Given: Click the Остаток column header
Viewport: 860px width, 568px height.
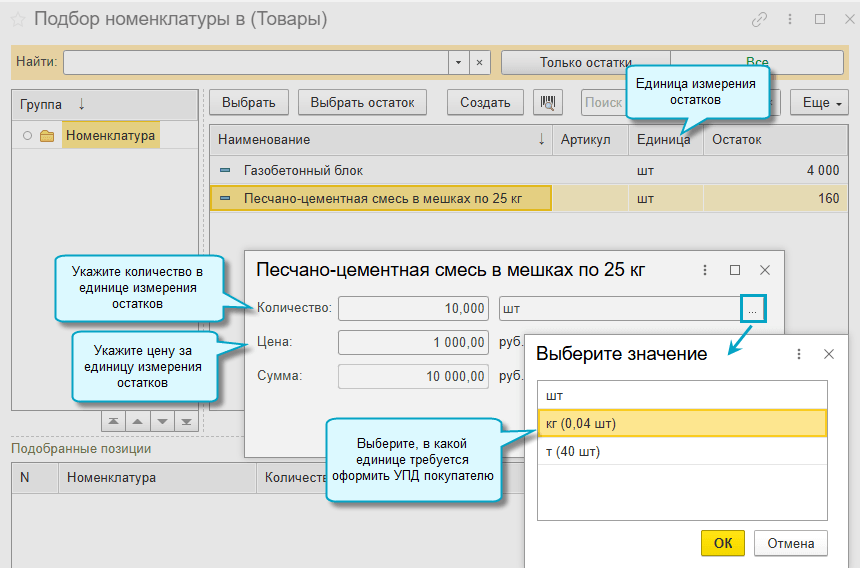Looking at the screenshot, I should point(776,140).
